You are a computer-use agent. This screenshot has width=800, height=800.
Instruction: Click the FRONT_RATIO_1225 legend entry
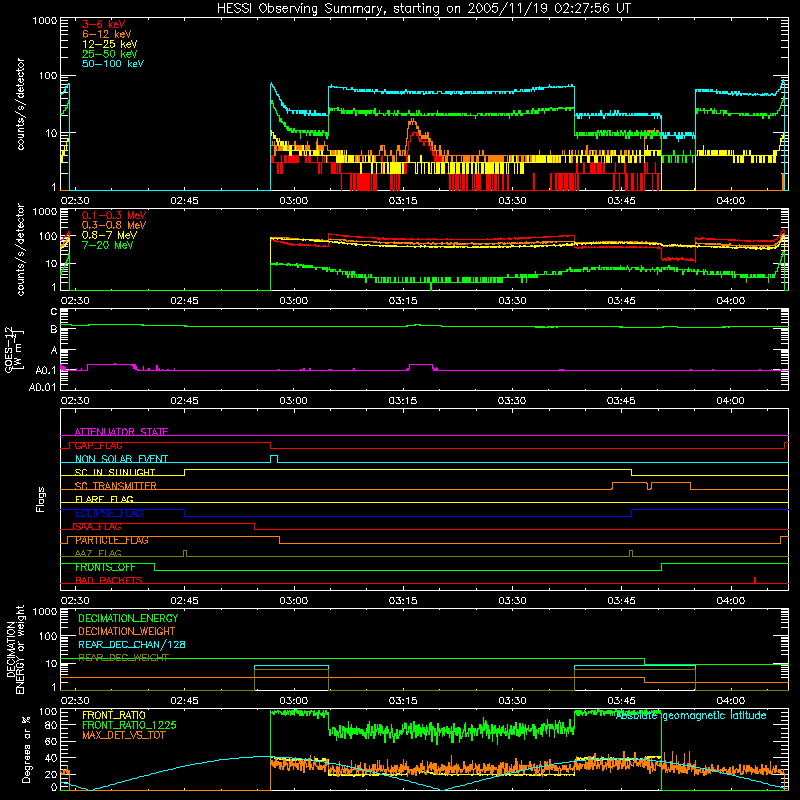pyautogui.click(x=129, y=725)
